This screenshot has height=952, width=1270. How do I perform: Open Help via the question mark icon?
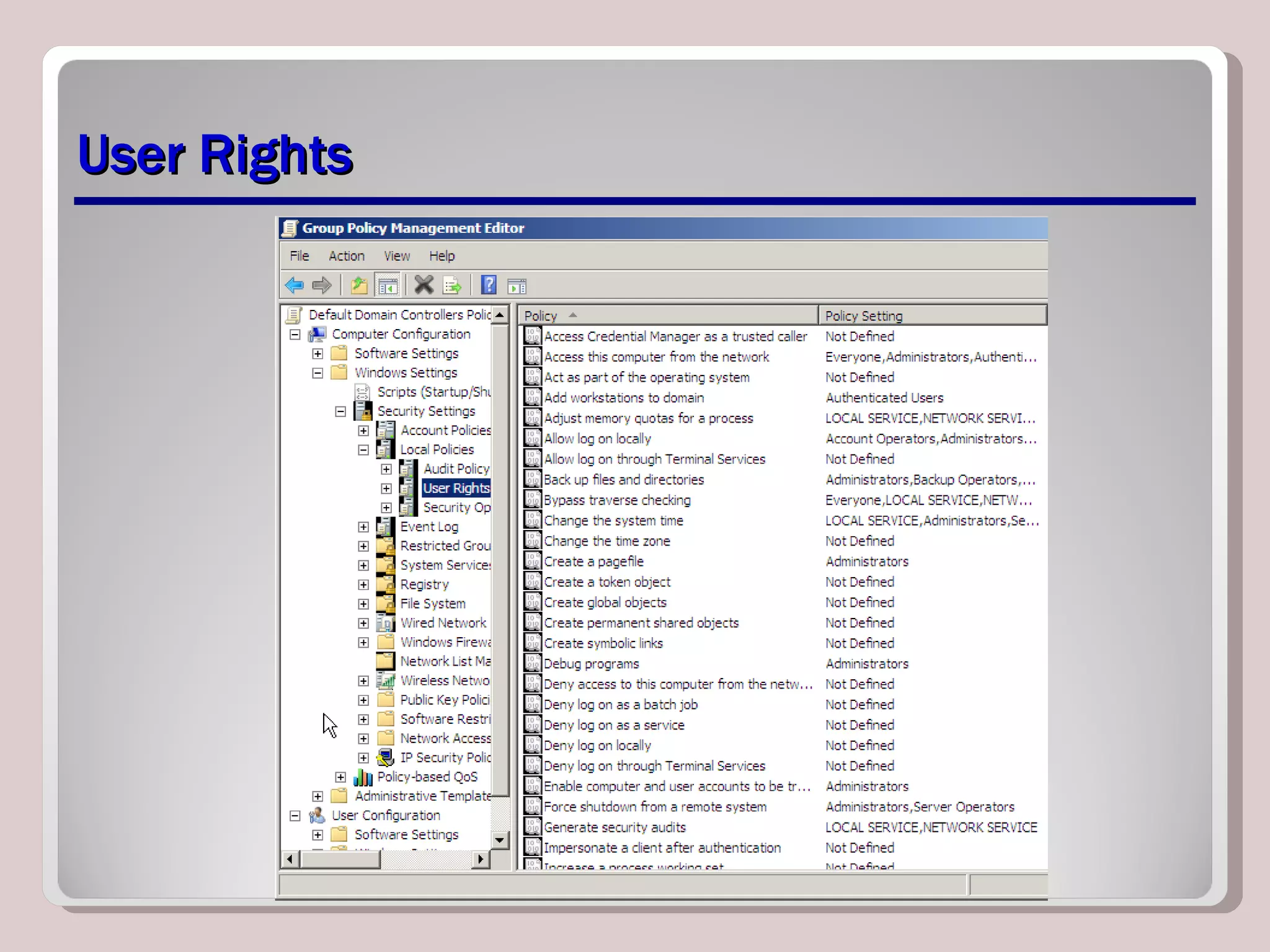tap(489, 285)
